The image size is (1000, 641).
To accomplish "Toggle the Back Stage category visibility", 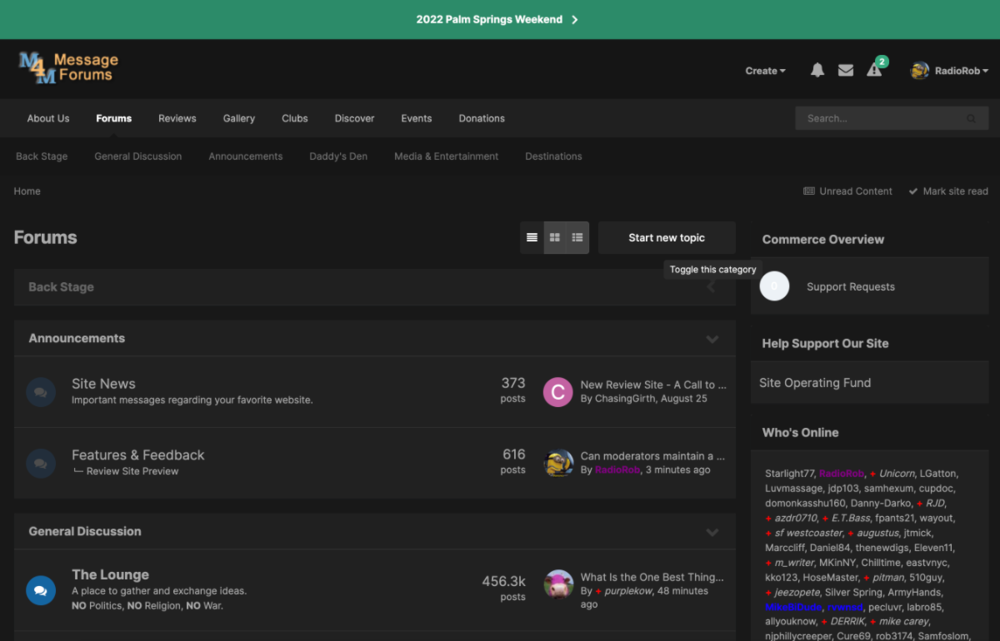I will (711, 286).
